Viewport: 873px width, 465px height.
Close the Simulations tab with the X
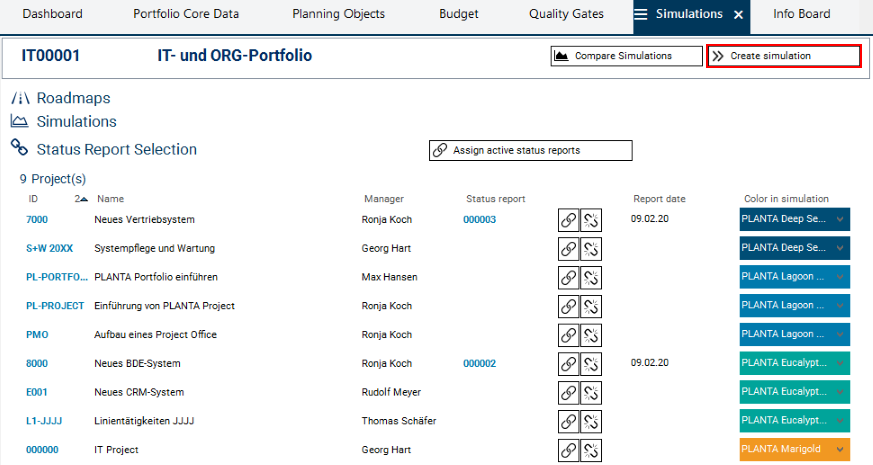738,15
